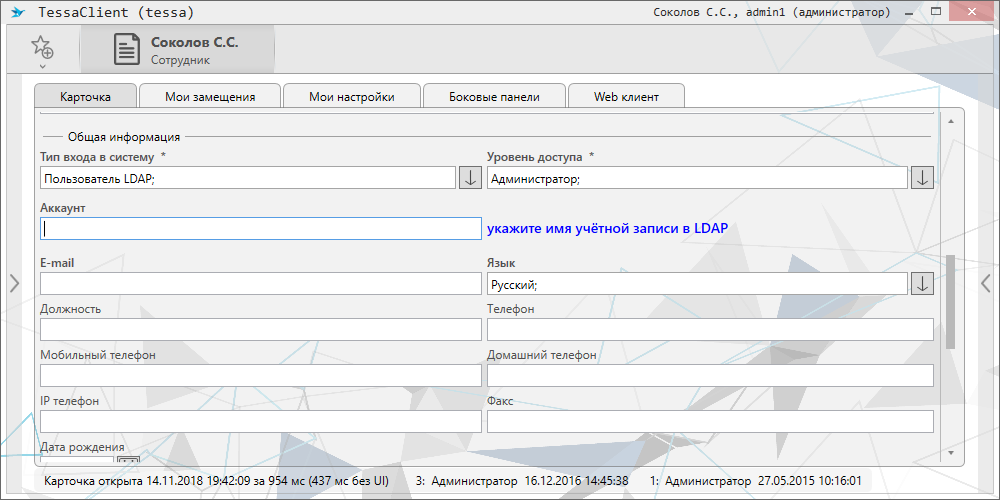Switch to the Мои замещения tab

tap(210, 97)
